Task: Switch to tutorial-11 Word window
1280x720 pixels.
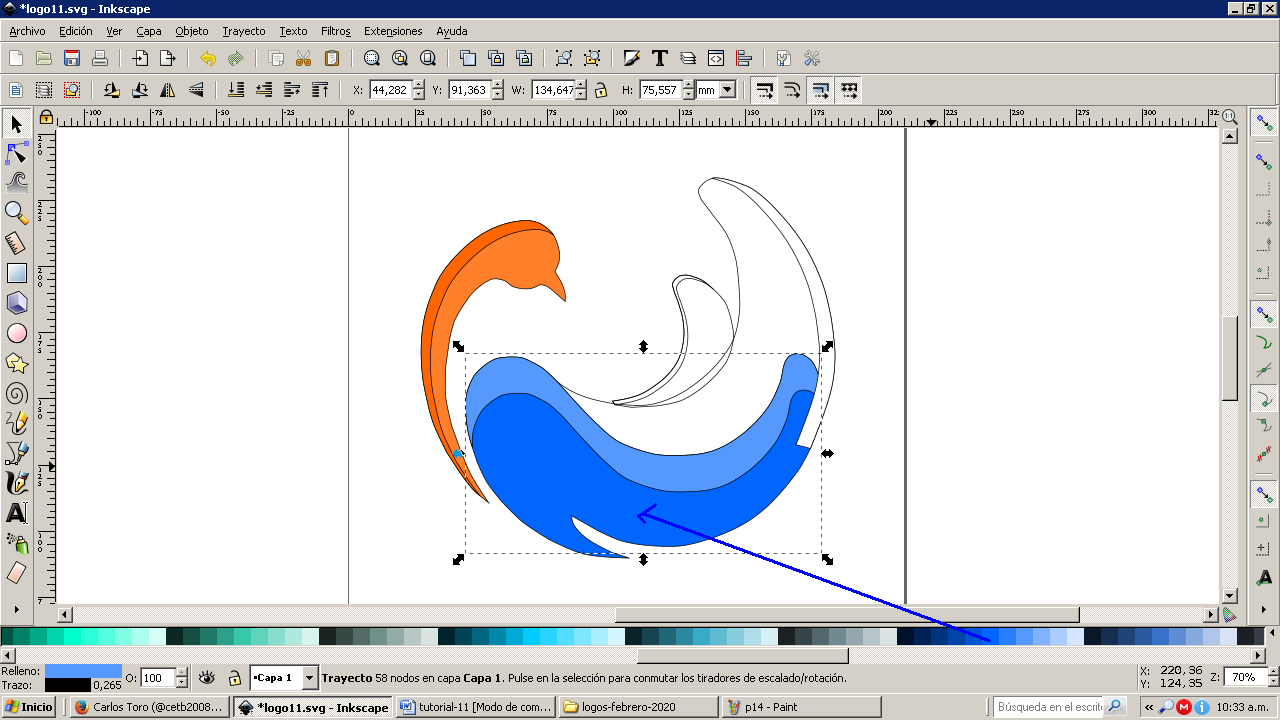Action: click(476, 707)
